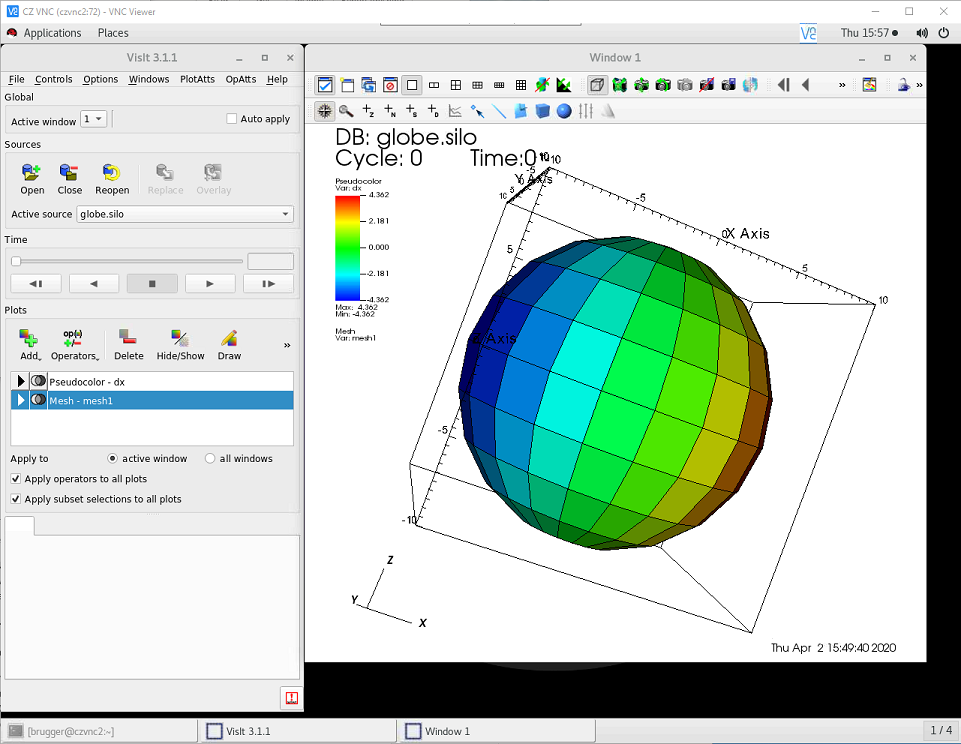Click the play forward button

210,284
